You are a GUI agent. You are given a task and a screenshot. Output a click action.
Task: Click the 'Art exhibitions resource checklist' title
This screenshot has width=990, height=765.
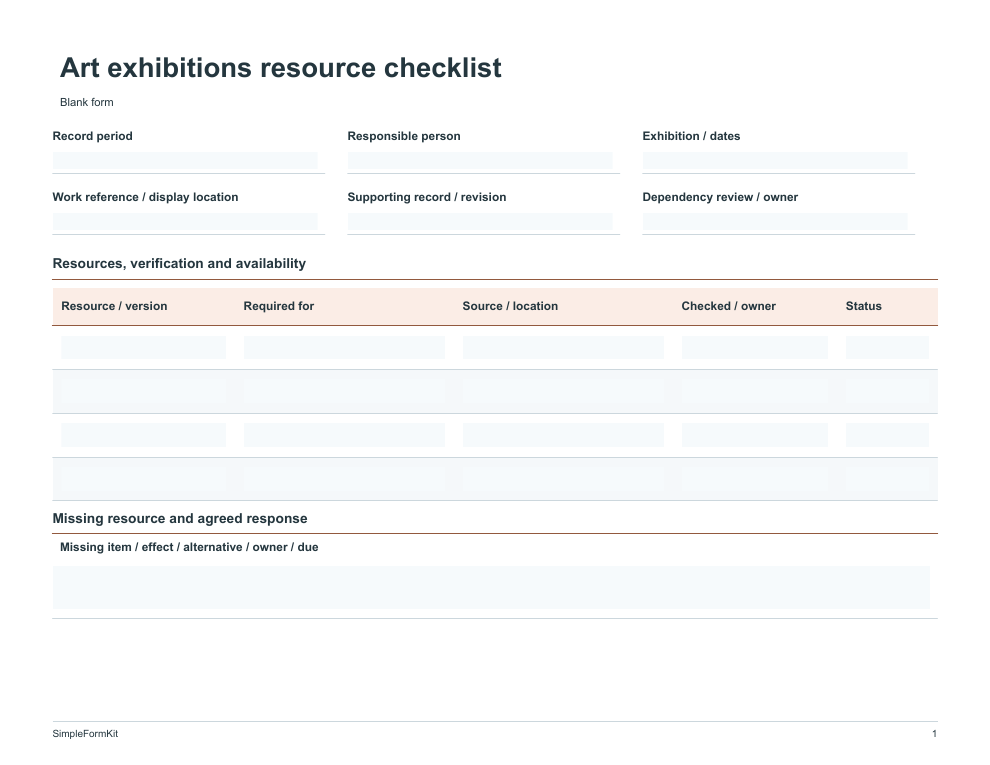click(x=280, y=68)
